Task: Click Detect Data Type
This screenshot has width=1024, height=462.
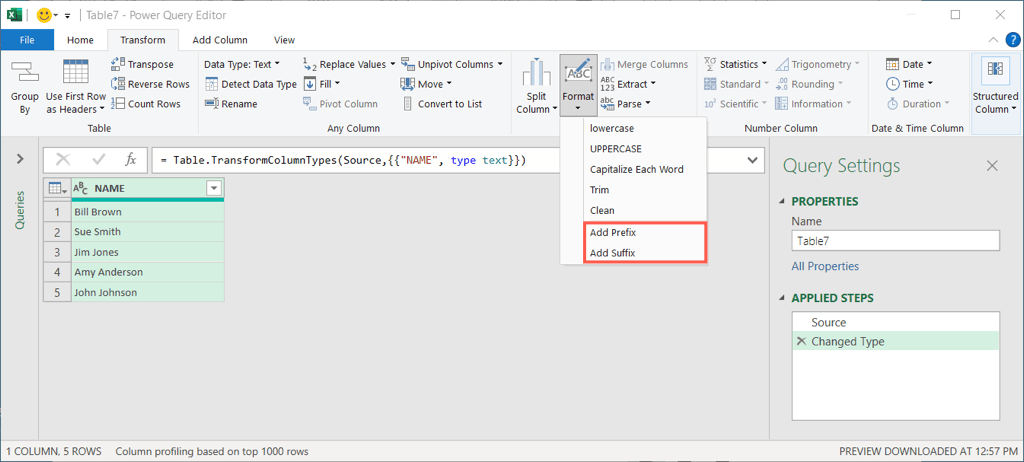Action: point(251,84)
